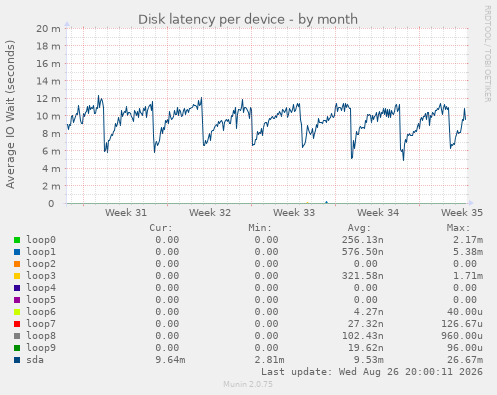Click the 'Week 32' x-axis label
Screen dimensions: 497x395
[210, 213]
